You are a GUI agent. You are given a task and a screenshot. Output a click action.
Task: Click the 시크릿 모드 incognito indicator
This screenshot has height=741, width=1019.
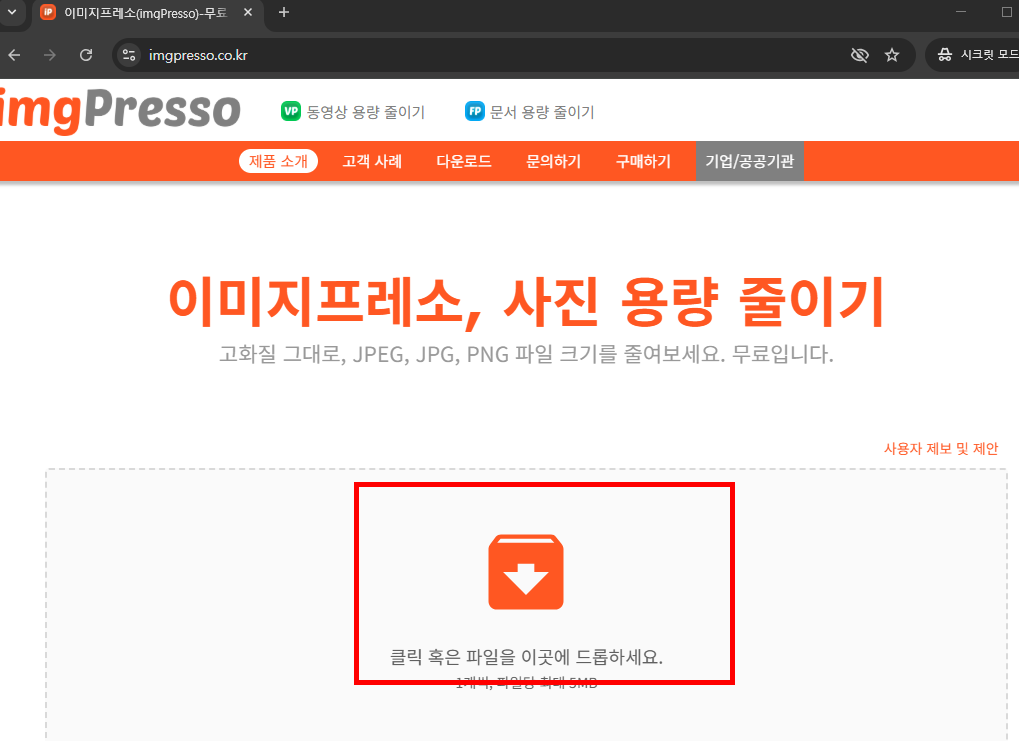975,55
